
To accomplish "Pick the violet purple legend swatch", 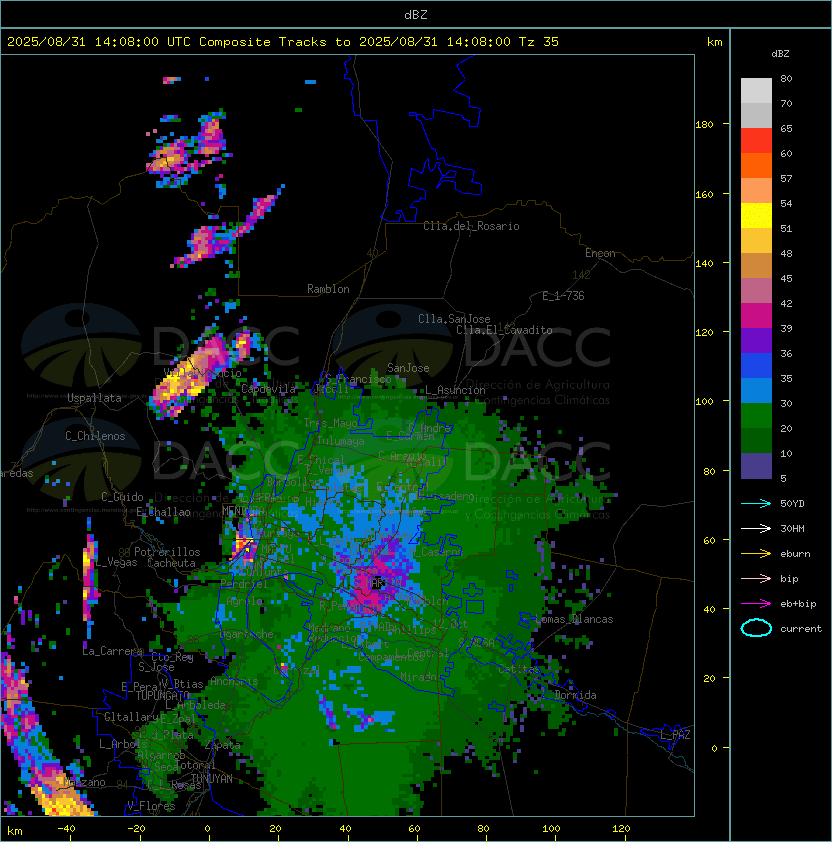I will point(756,340).
